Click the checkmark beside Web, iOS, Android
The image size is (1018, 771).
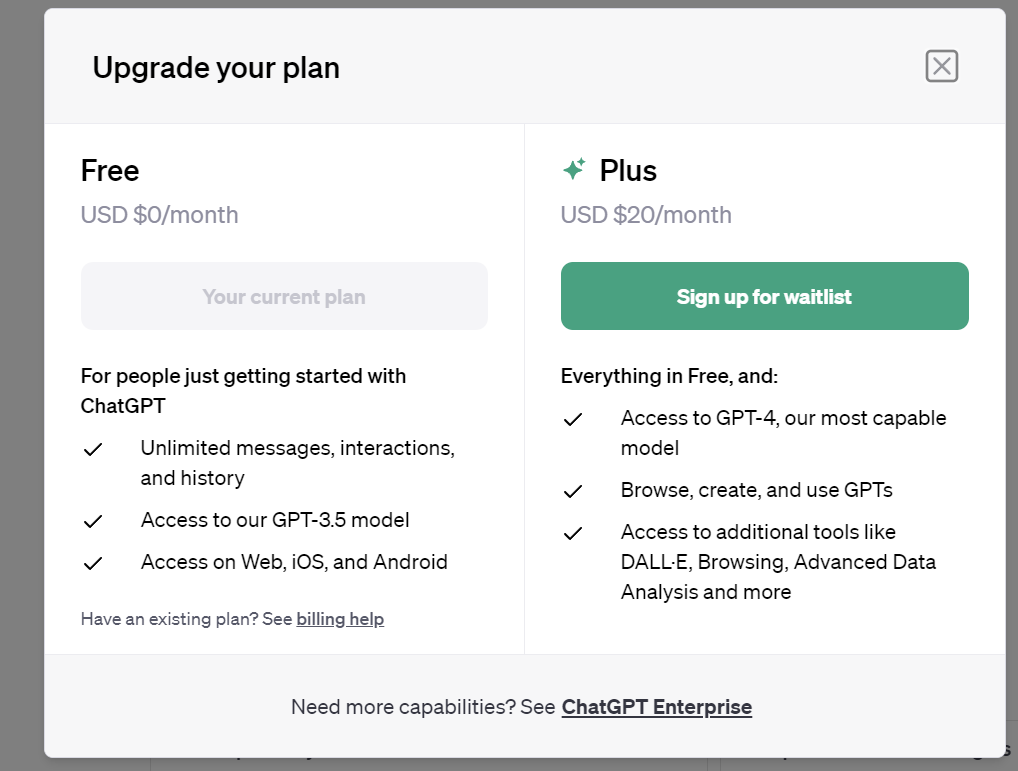[x=93, y=563]
